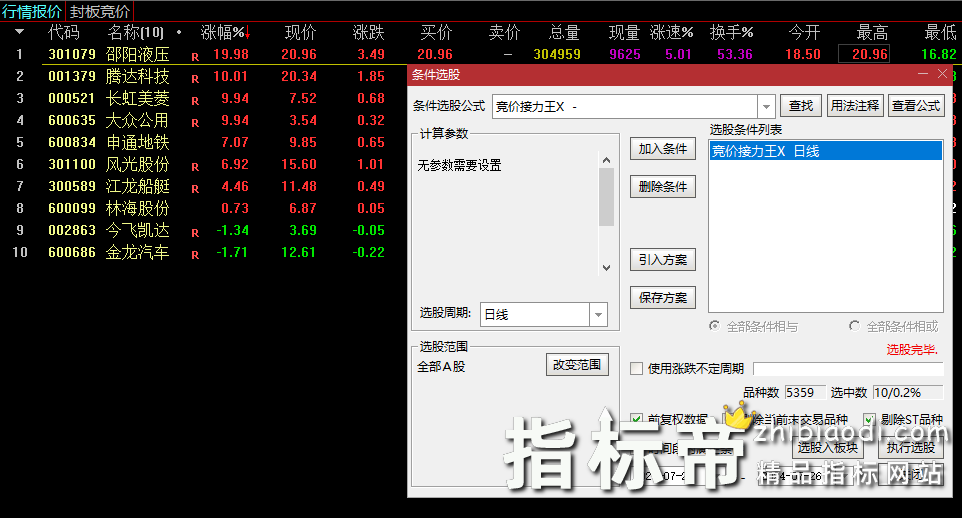Click the 改变范围 button
Viewport: 962px width, 518px height.
point(577,365)
